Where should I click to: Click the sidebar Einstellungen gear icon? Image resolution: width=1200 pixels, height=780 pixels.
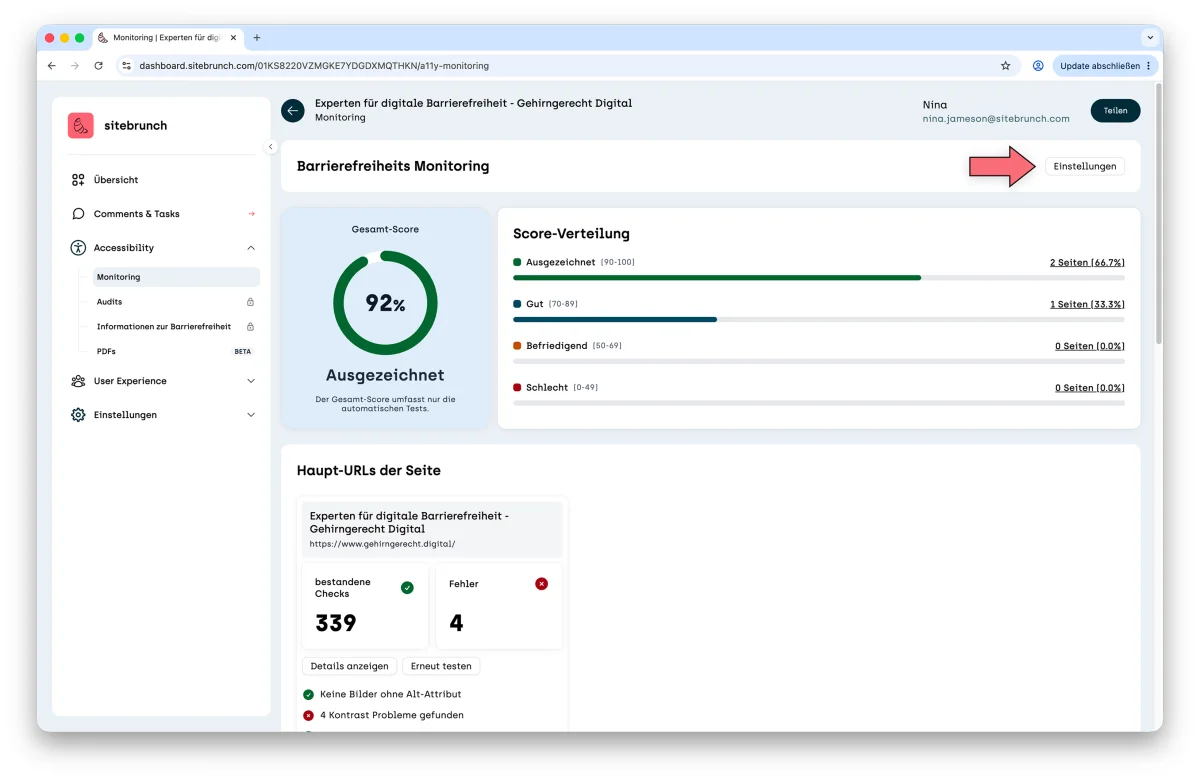coord(78,415)
